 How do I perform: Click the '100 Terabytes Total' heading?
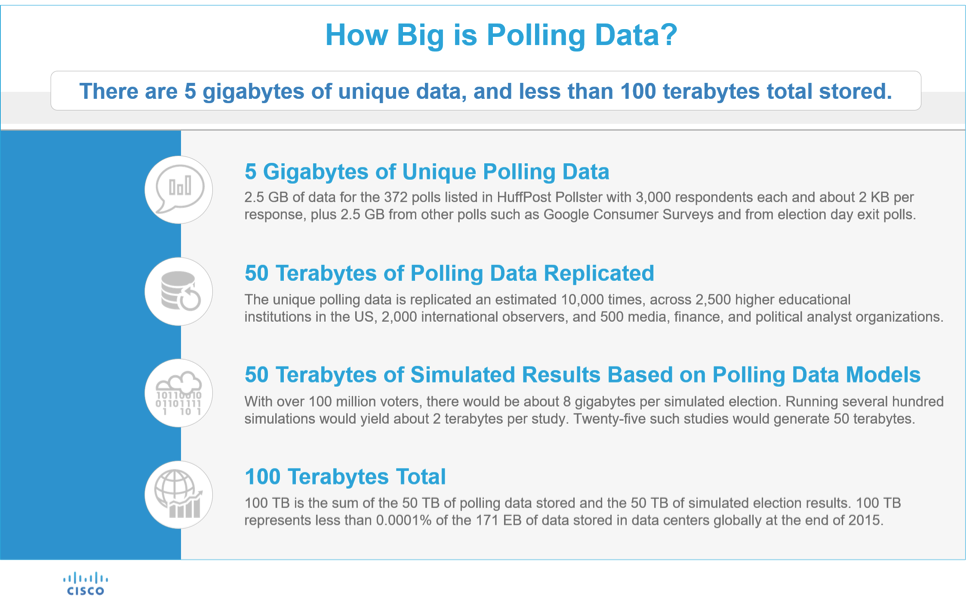tap(345, 477)
